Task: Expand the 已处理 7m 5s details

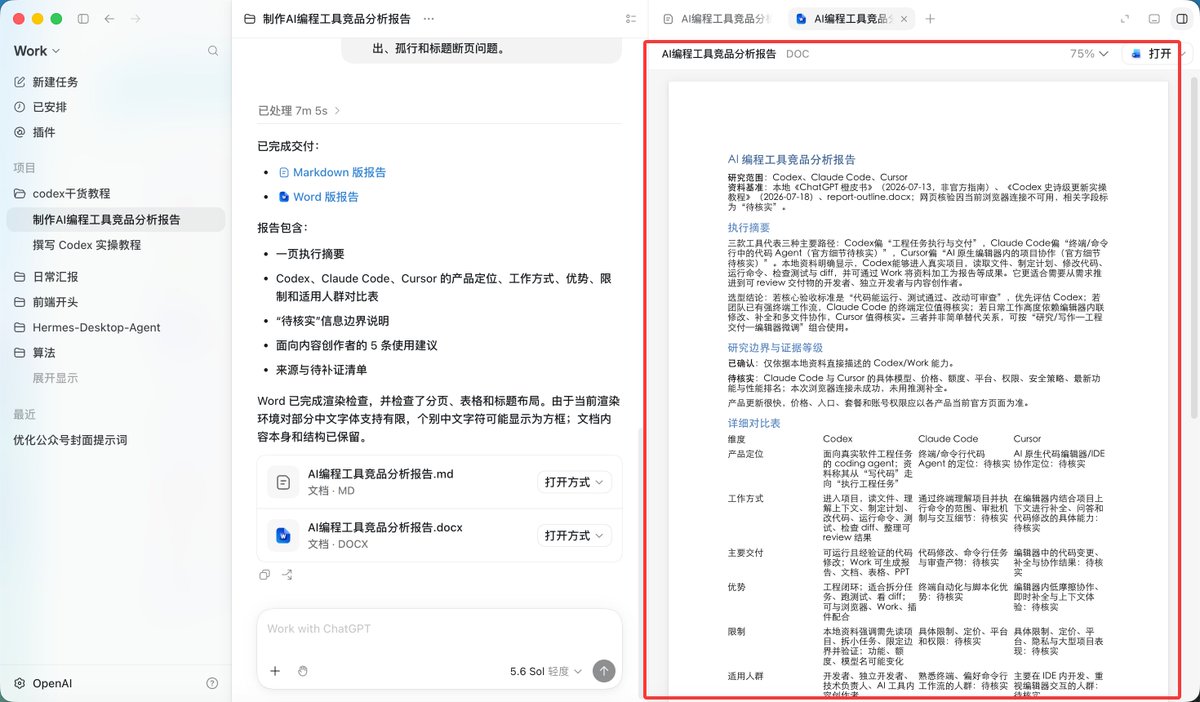Action: 299,111
